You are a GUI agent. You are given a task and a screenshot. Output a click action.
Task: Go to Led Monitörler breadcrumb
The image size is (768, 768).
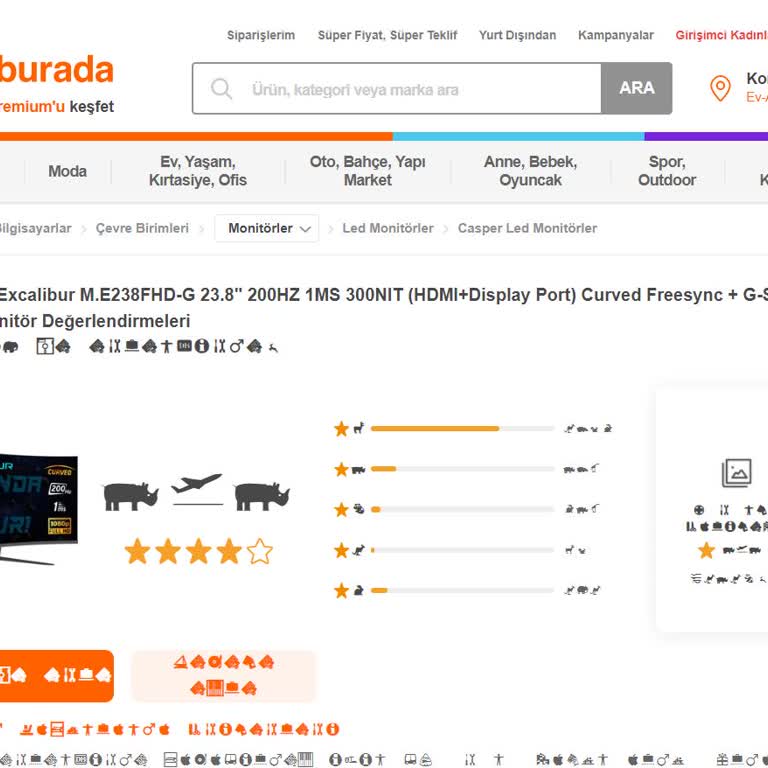tap(388, 228)
